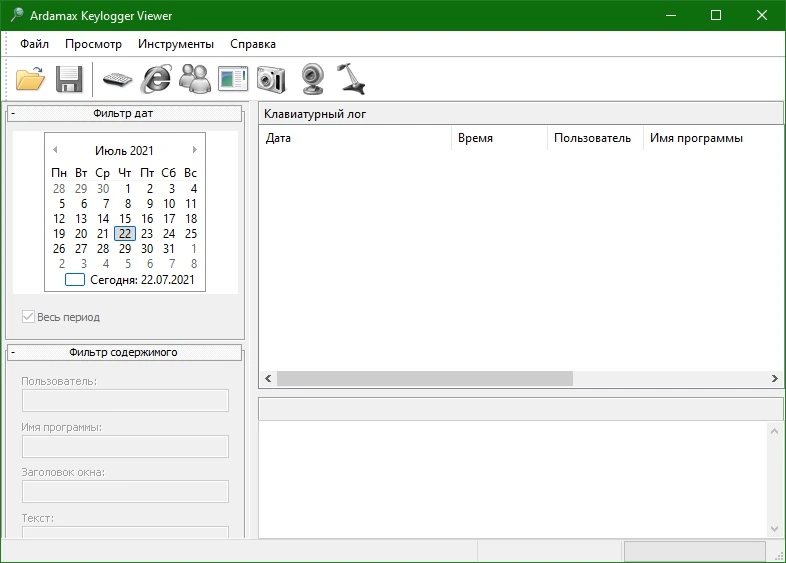This screenshot has width=786, height=563.
Task: View screenshots with the camera icon
Action: (x=271, y=79)
